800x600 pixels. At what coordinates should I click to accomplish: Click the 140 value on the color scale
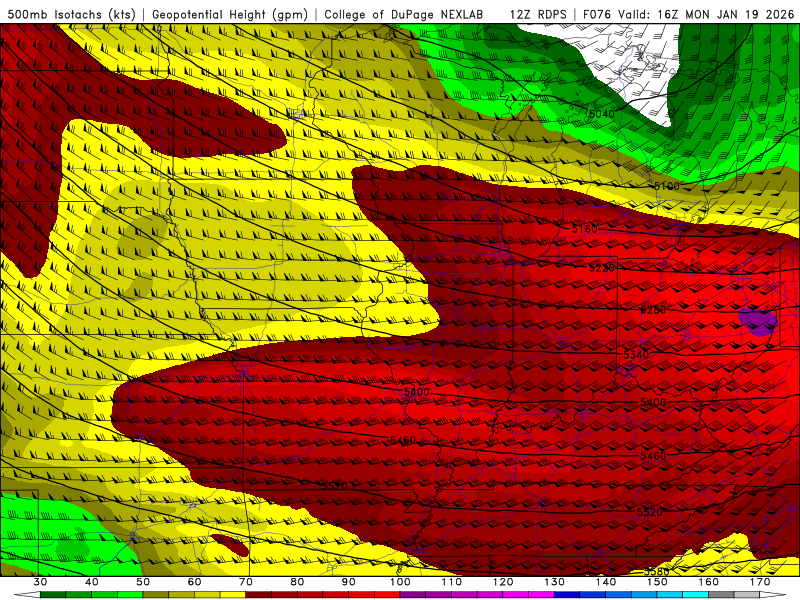[606, 582]
